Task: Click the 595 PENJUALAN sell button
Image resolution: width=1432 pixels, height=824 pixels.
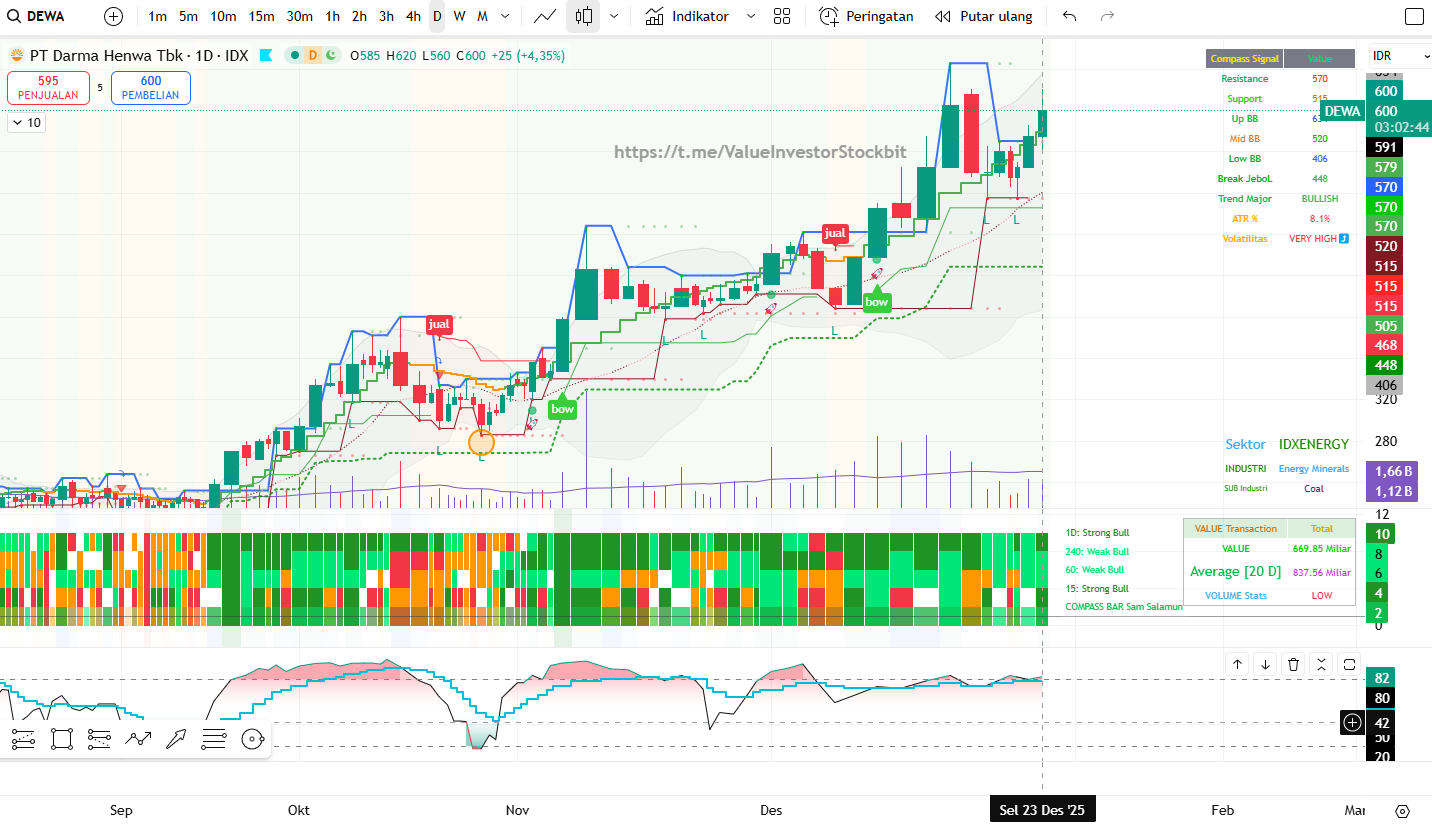Action: (48, 88)
